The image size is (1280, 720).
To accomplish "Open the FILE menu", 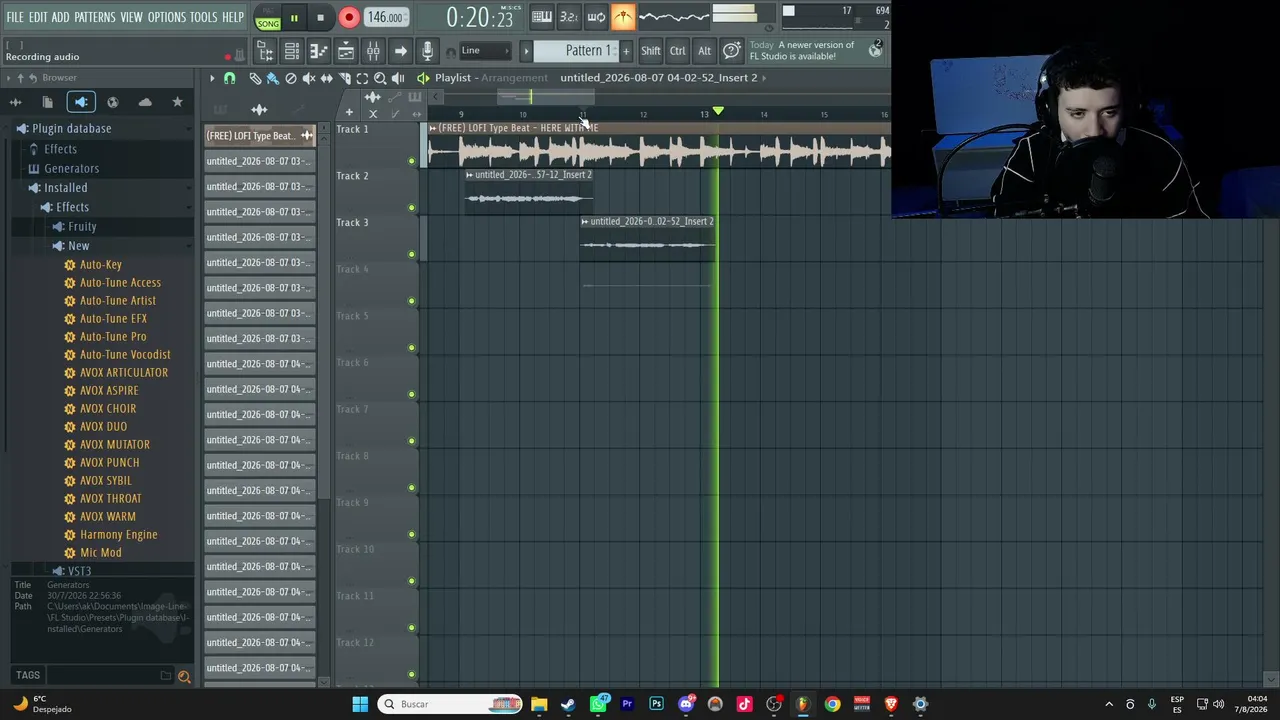I will (x=15, y=17).
